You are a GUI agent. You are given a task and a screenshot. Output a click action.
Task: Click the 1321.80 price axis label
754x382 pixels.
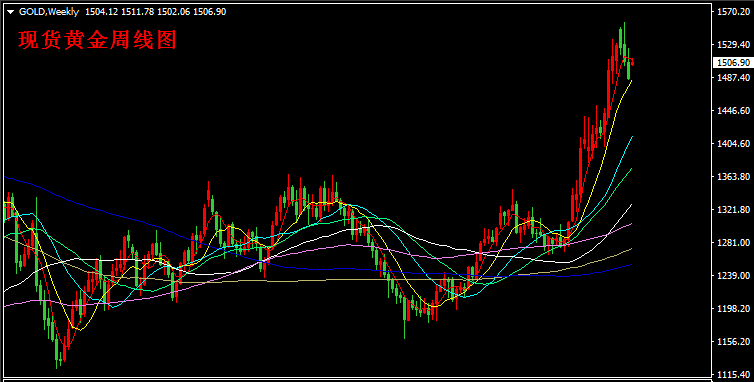[734, 210]
